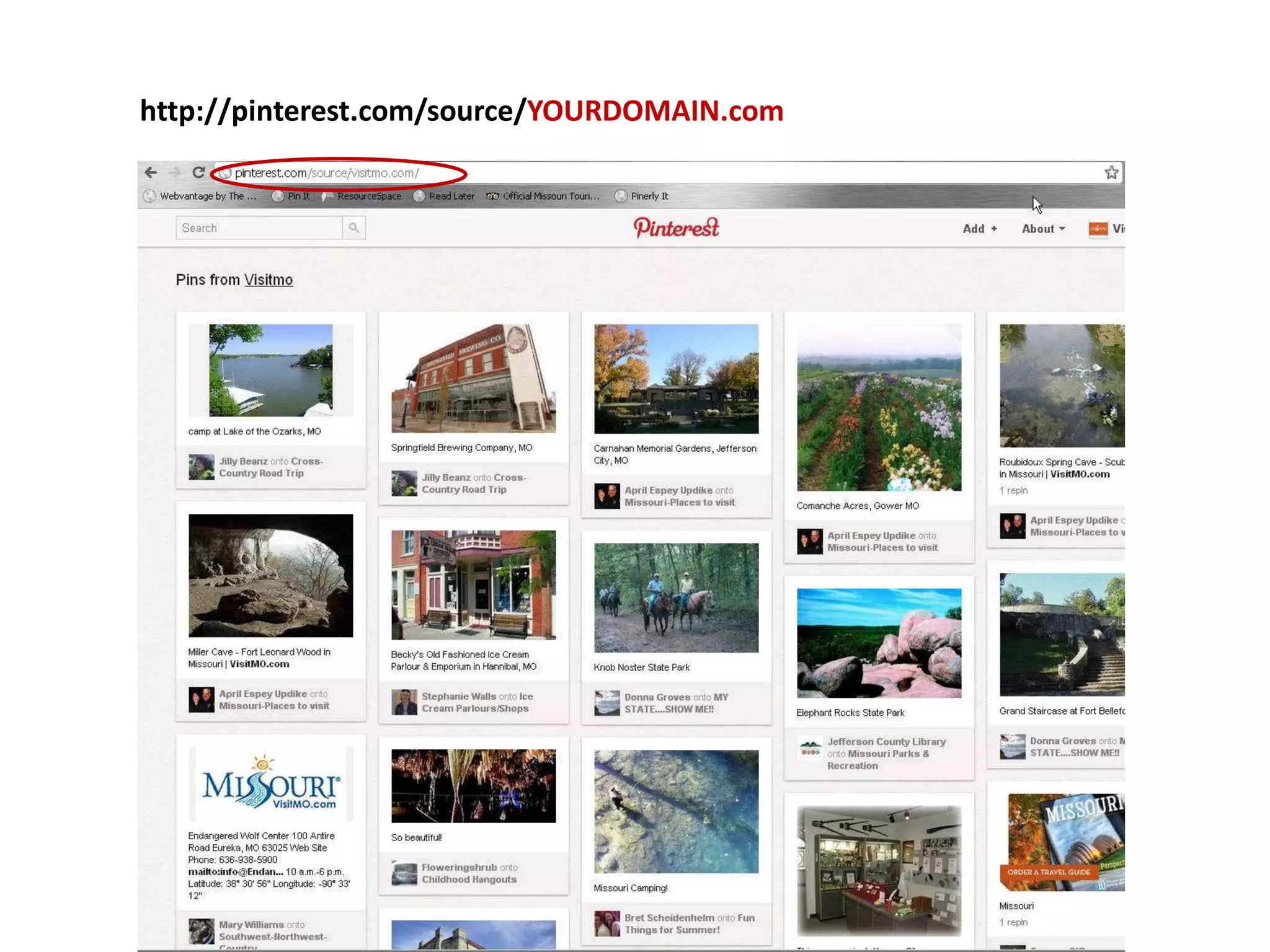Open the Missouri travel guide pin image

pos(1062,842)
